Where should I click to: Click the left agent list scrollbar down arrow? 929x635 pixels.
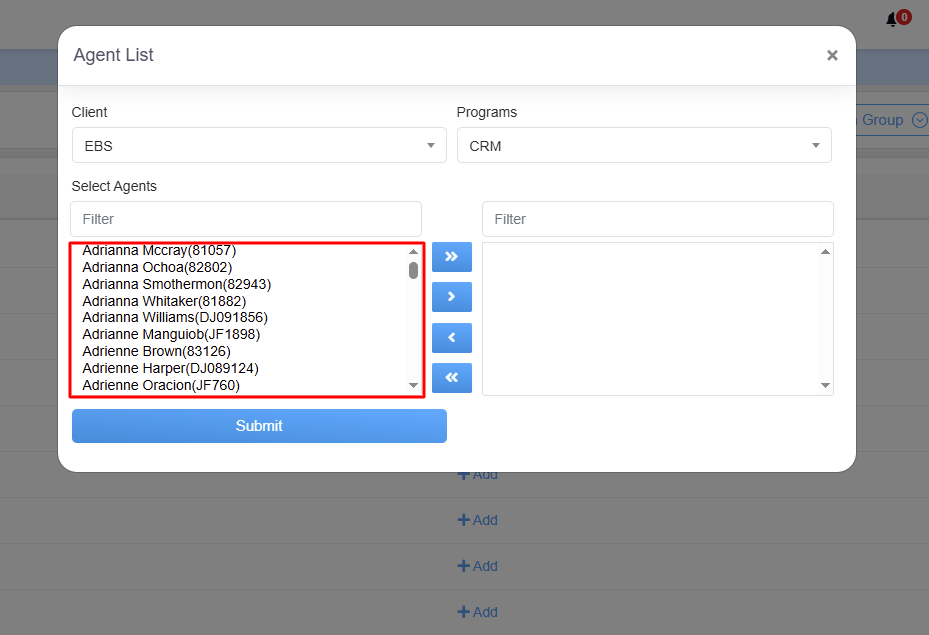pyautogui.click(x=413, y=385)
